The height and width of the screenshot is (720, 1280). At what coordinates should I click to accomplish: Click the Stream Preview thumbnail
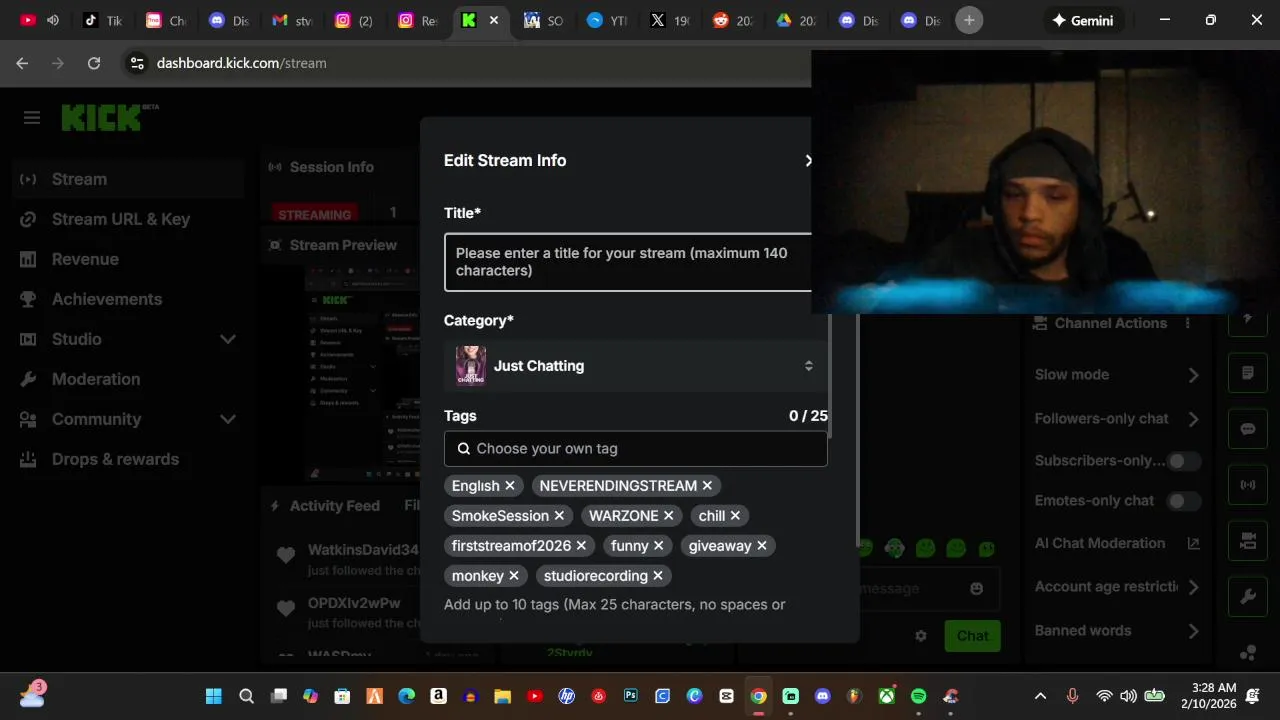tap(363, 374)
